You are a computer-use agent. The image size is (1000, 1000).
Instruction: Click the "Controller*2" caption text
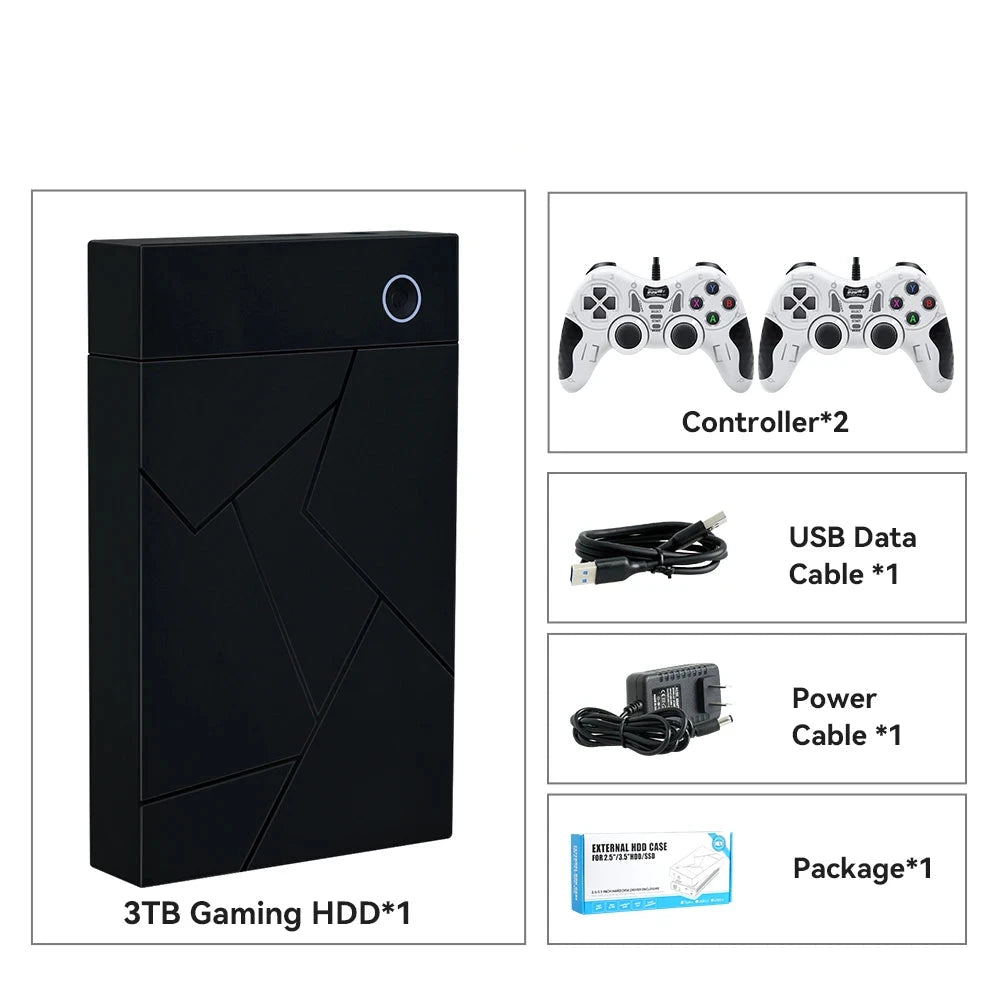[765, 422]
